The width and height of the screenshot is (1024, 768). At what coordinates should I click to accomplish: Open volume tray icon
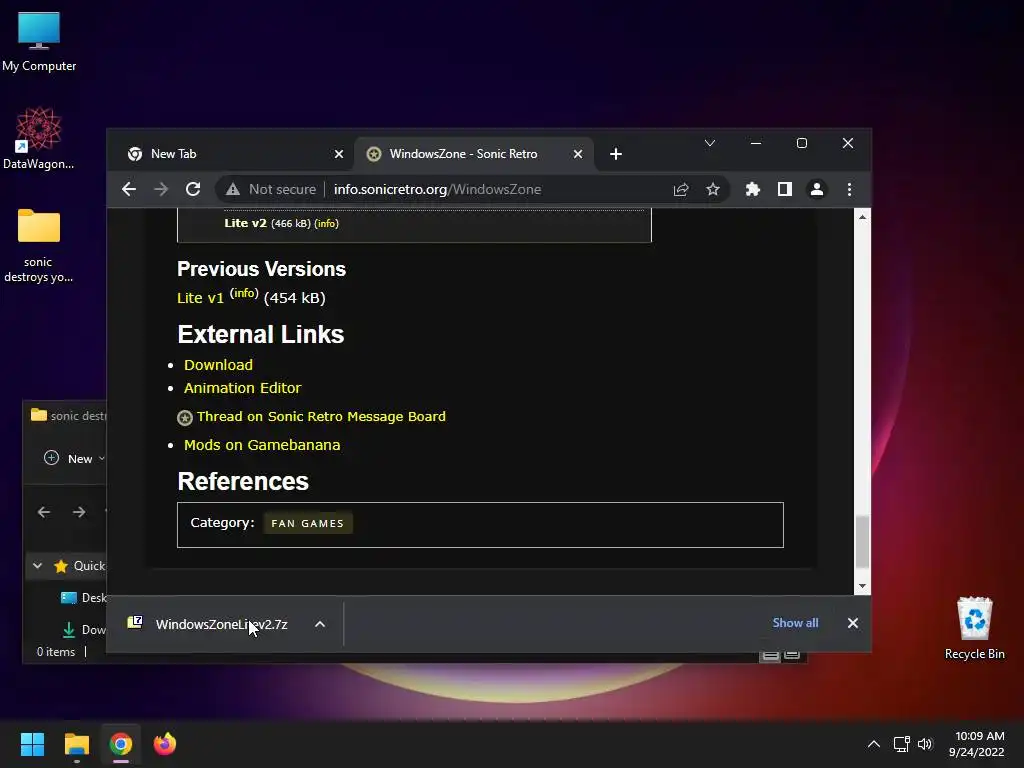pos(925,744)
